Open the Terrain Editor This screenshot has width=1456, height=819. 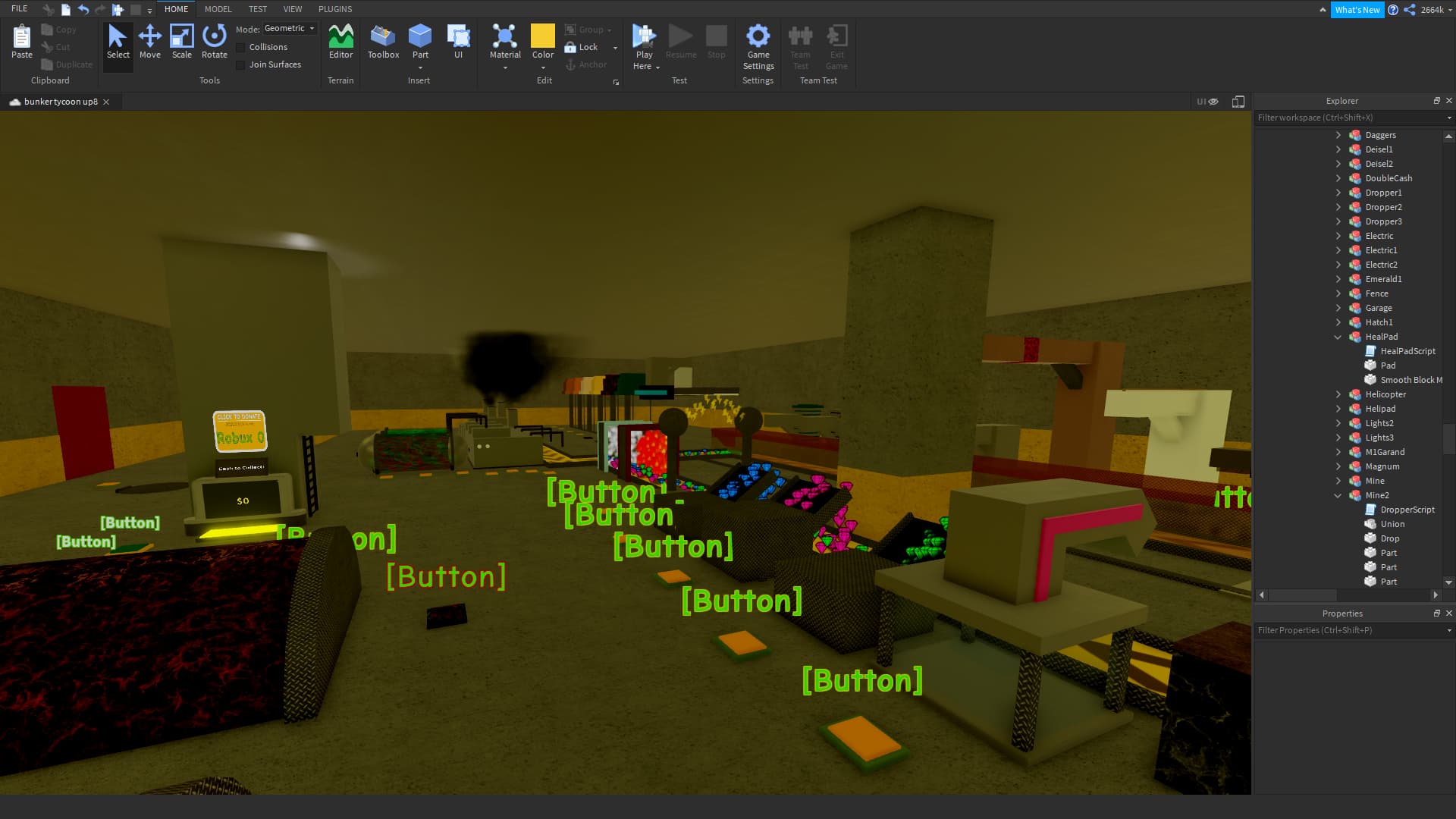[340, 42]
